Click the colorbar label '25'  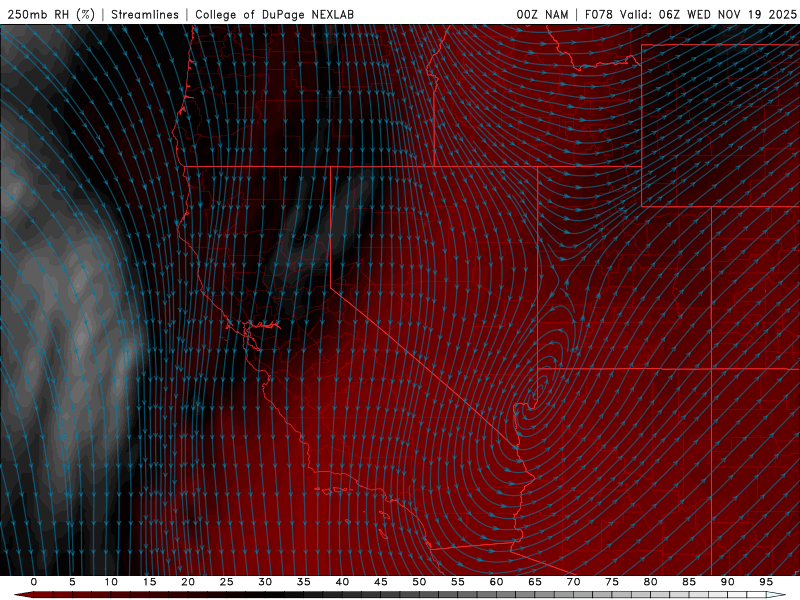227,582
